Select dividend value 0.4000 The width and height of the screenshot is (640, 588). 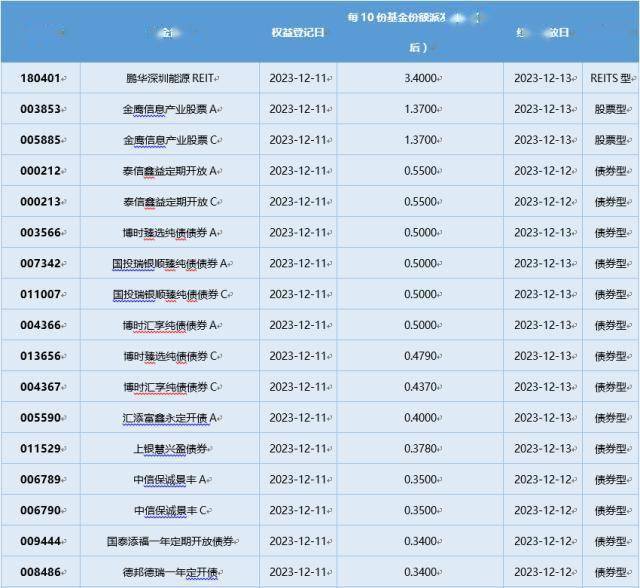[x=420, y=418]
